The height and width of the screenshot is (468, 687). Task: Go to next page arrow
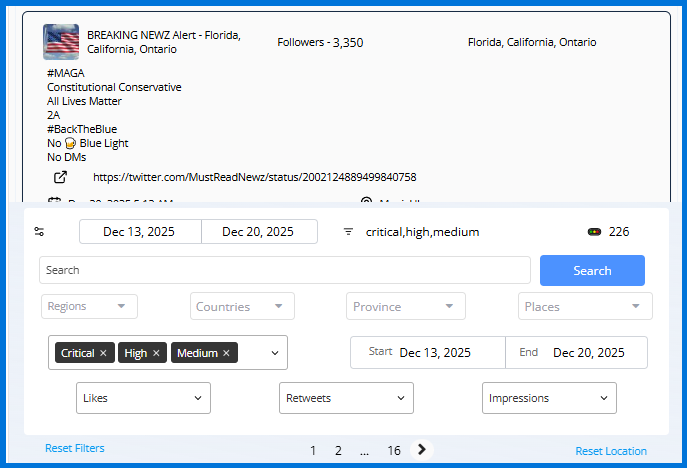pyautogui.click(x=422, y=450)
